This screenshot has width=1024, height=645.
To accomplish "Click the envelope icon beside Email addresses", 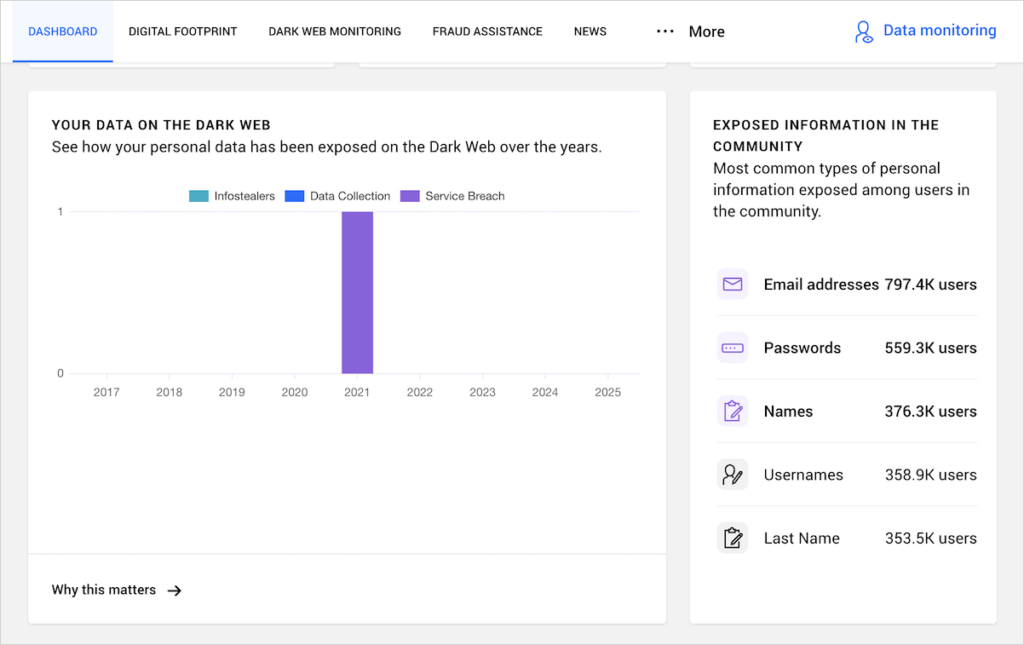I will 733,284.
